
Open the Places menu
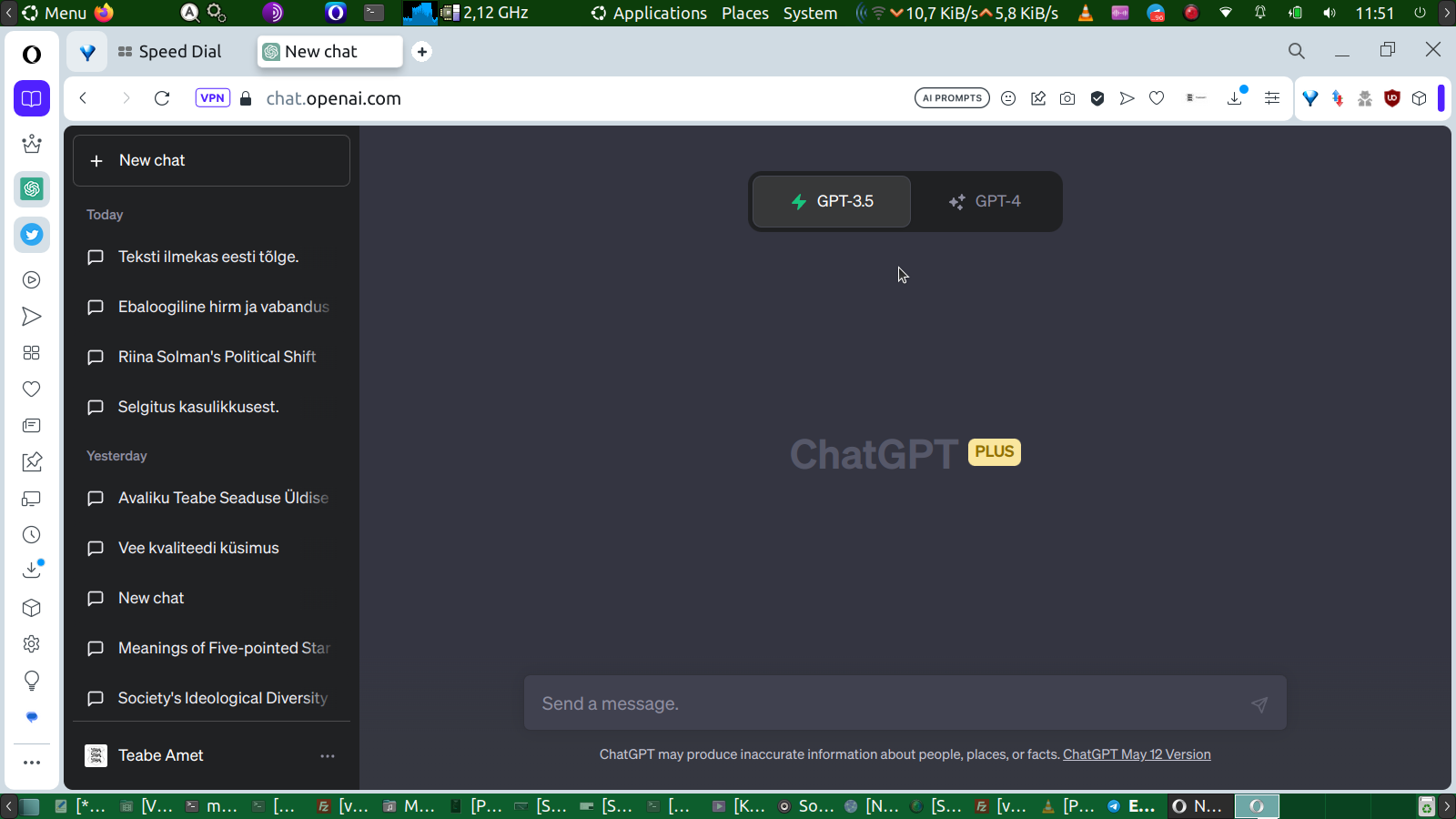745,13
